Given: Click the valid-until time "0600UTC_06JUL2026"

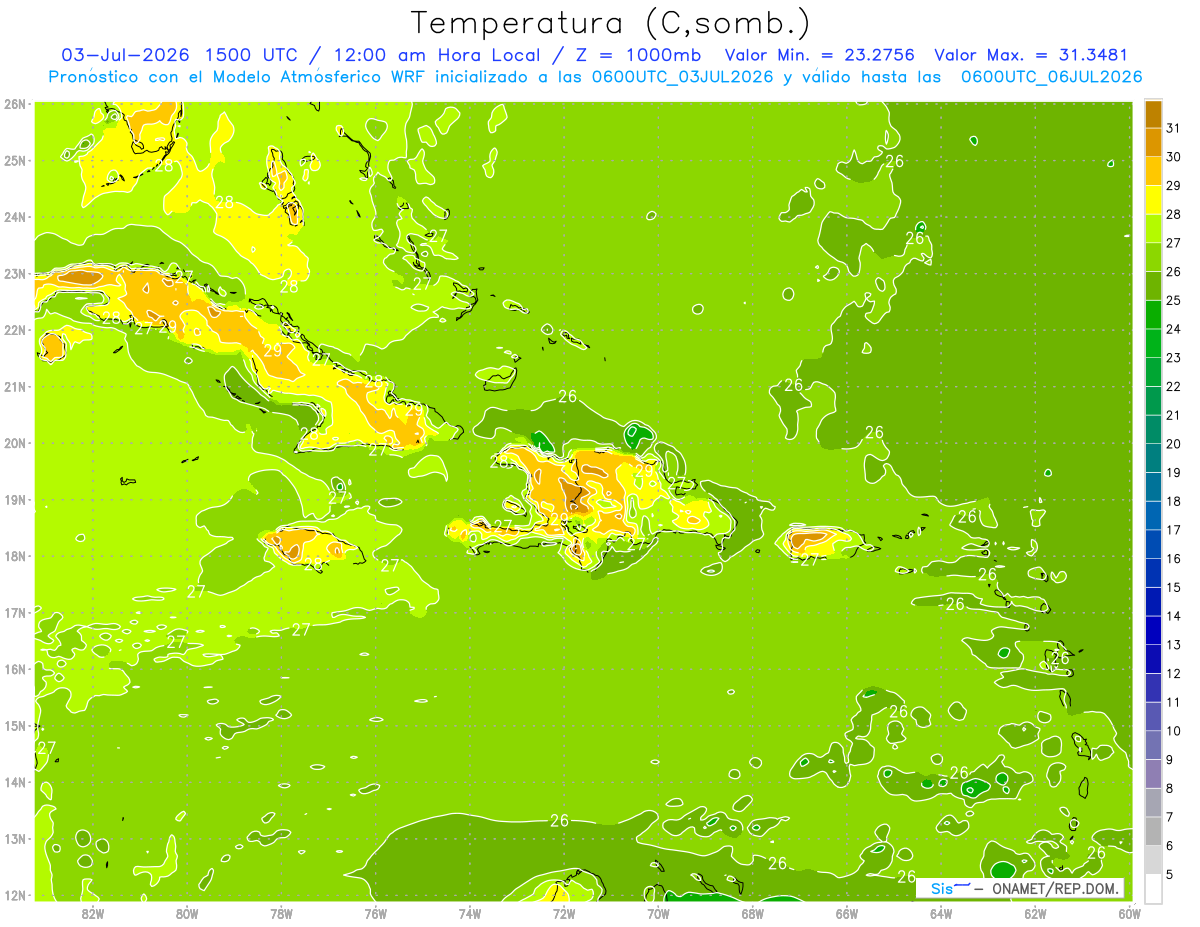Looking at the screenshot, I should coord(1051,77).
